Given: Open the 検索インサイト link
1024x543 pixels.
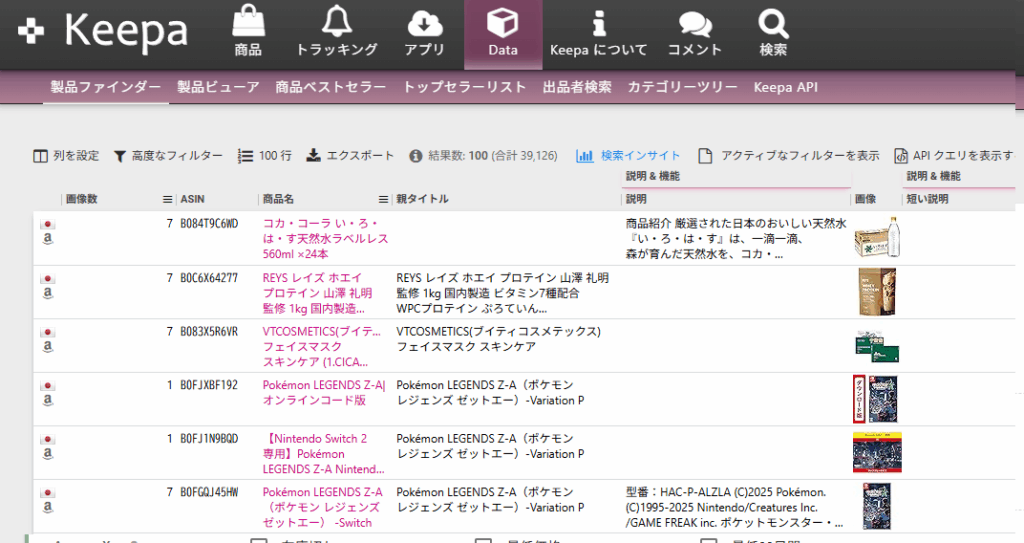Looking at the screenshot, I should coord(628,155).
